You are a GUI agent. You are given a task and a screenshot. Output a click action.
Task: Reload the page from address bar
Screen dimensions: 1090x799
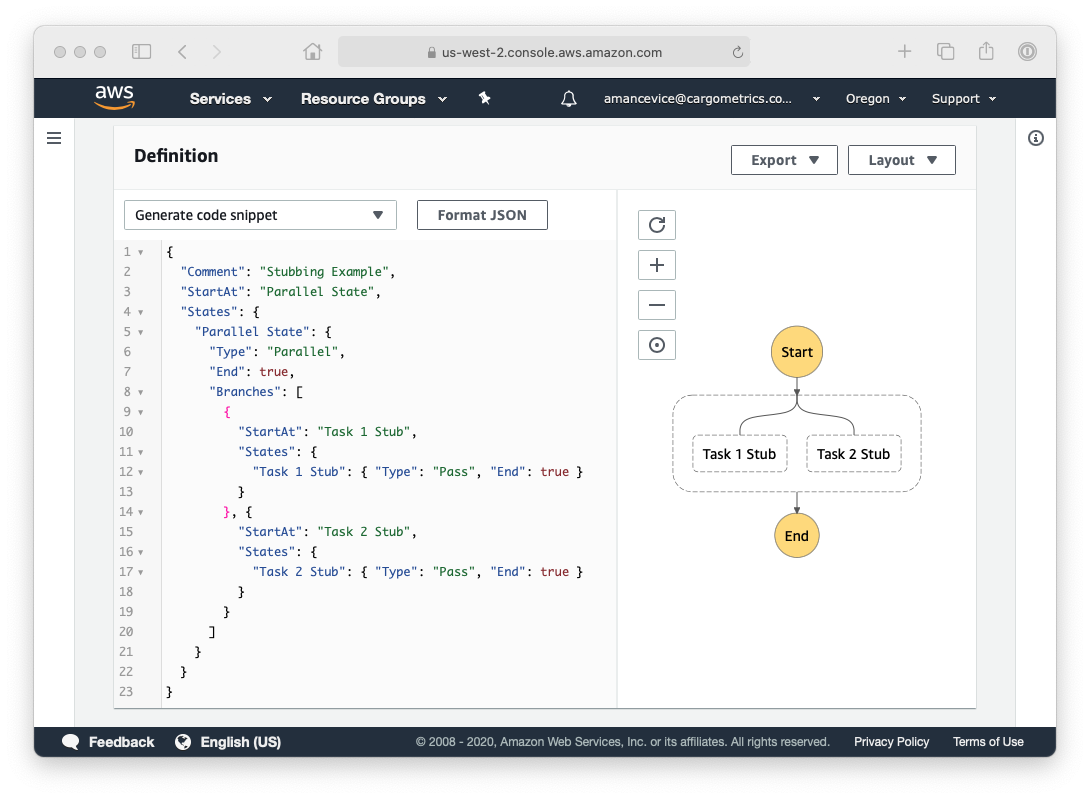click(x=738, y=52)
